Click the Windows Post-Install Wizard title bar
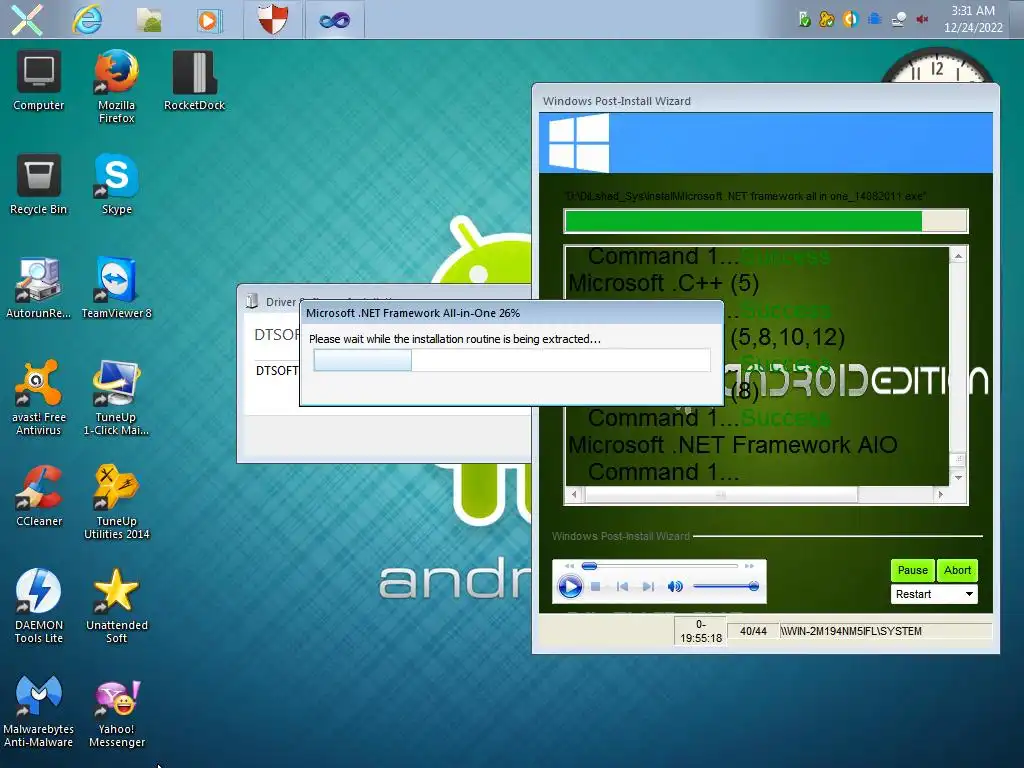 point(765,101)
